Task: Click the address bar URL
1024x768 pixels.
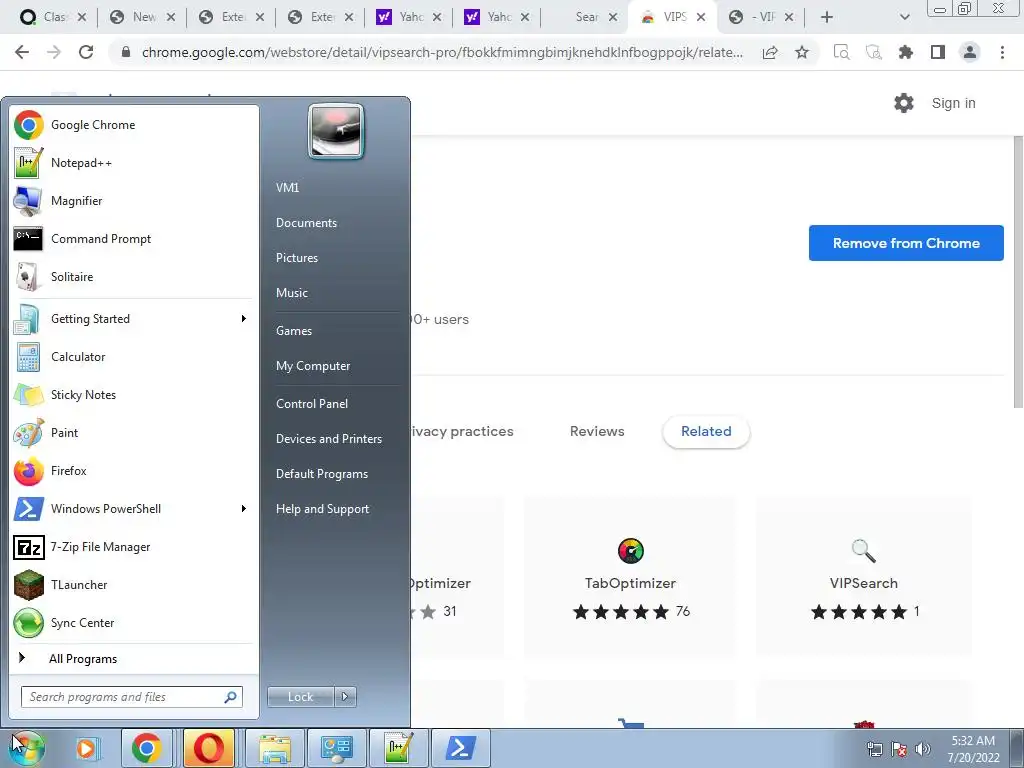Action: (442, 52)
